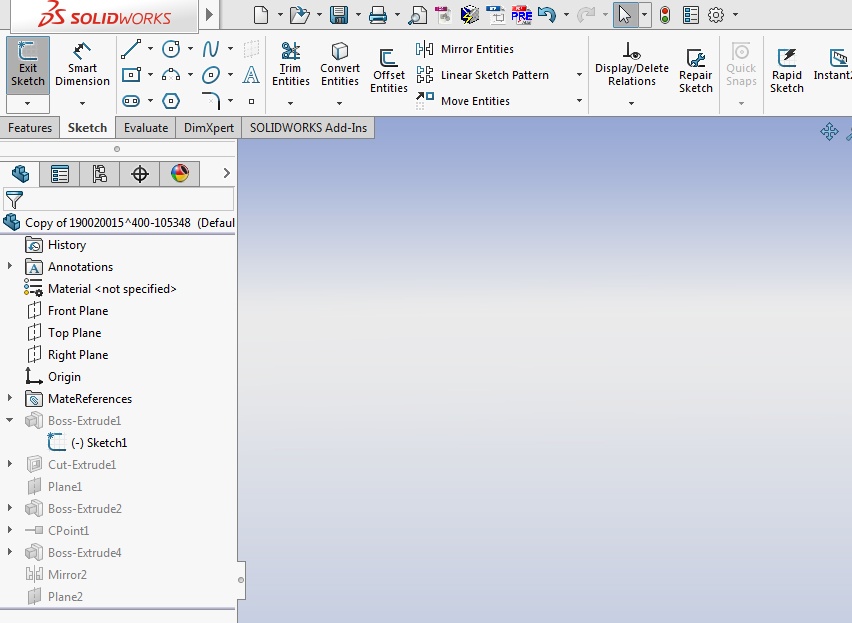This screenshot has height=623, width=852.
Task: Click Linear Sketch Pattern command
Action: click(x=483, y=75)
